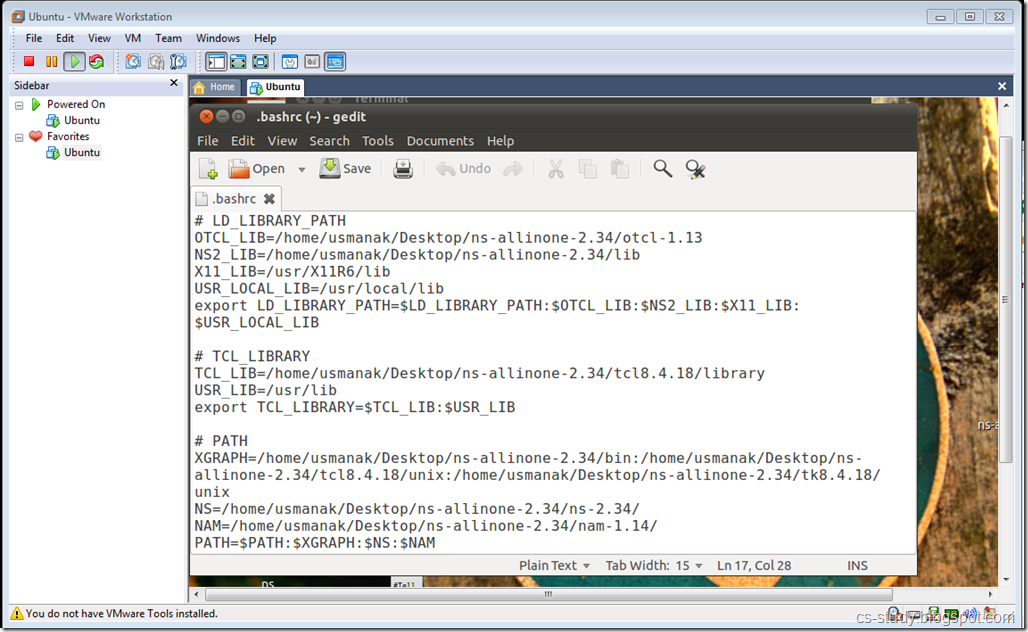Undo the last edit in gedit
1028x632 pixels.
(x=464, y=169)
